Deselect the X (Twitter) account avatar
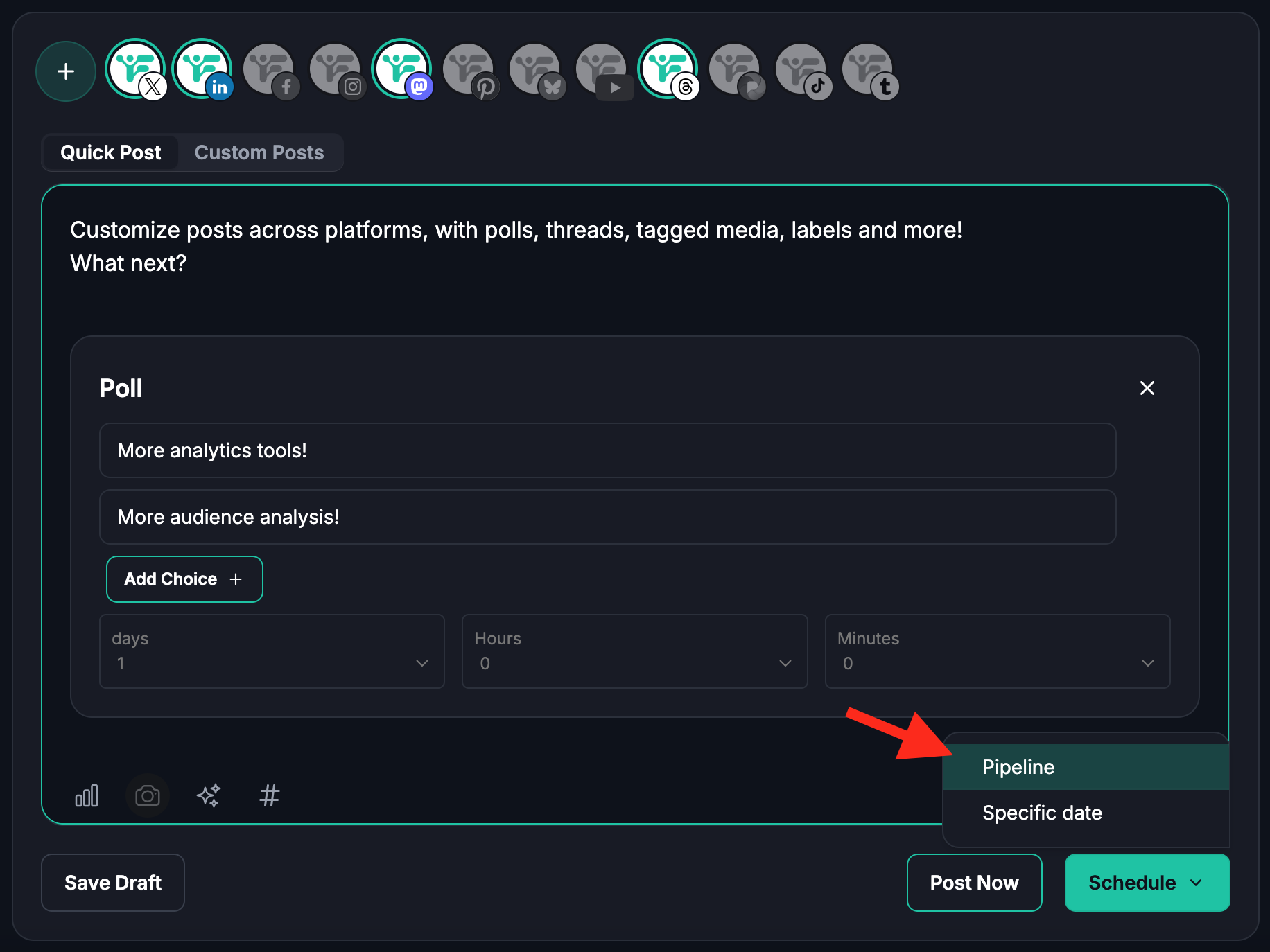 135,69
